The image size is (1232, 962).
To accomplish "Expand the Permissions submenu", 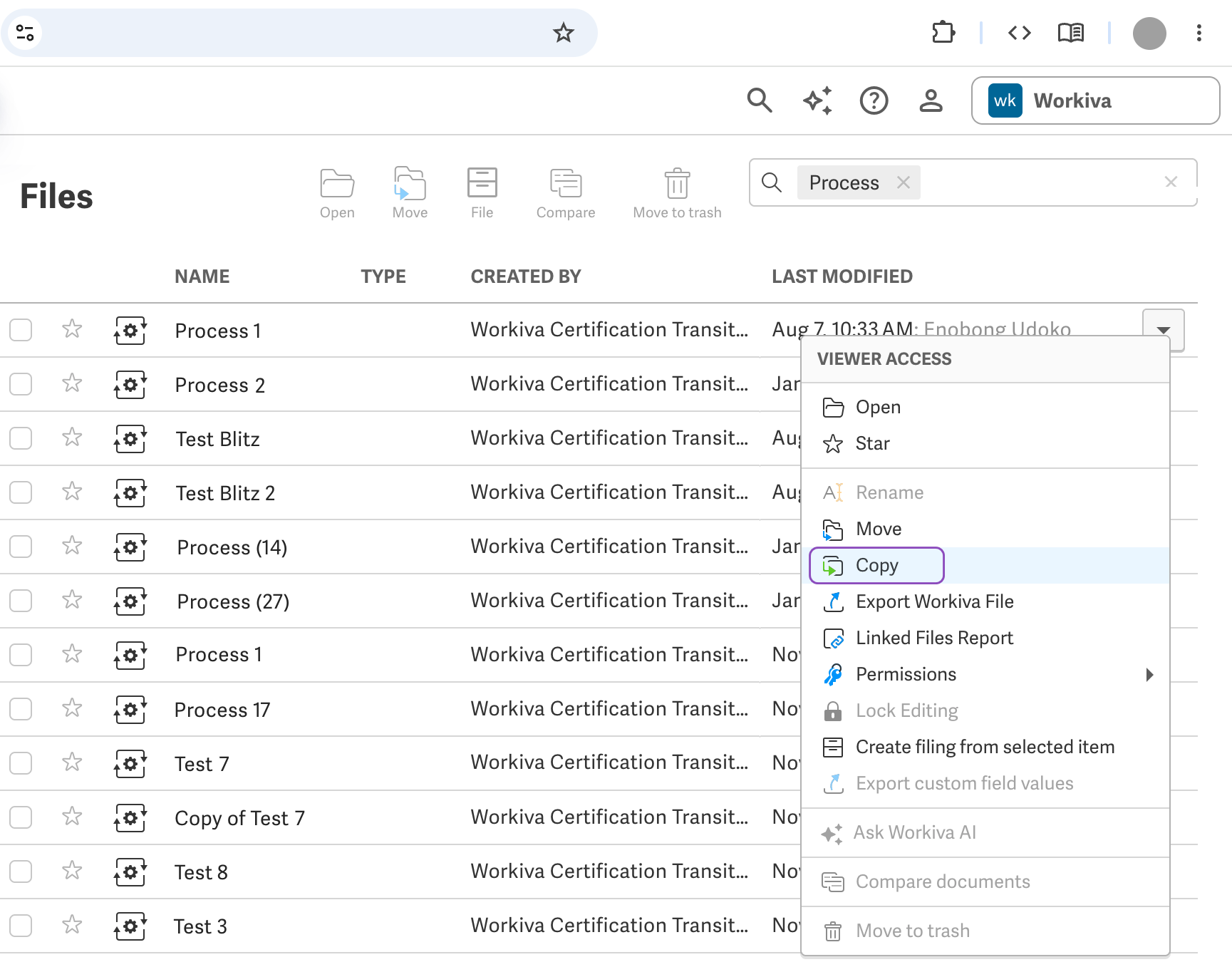I will pos(985,674).
